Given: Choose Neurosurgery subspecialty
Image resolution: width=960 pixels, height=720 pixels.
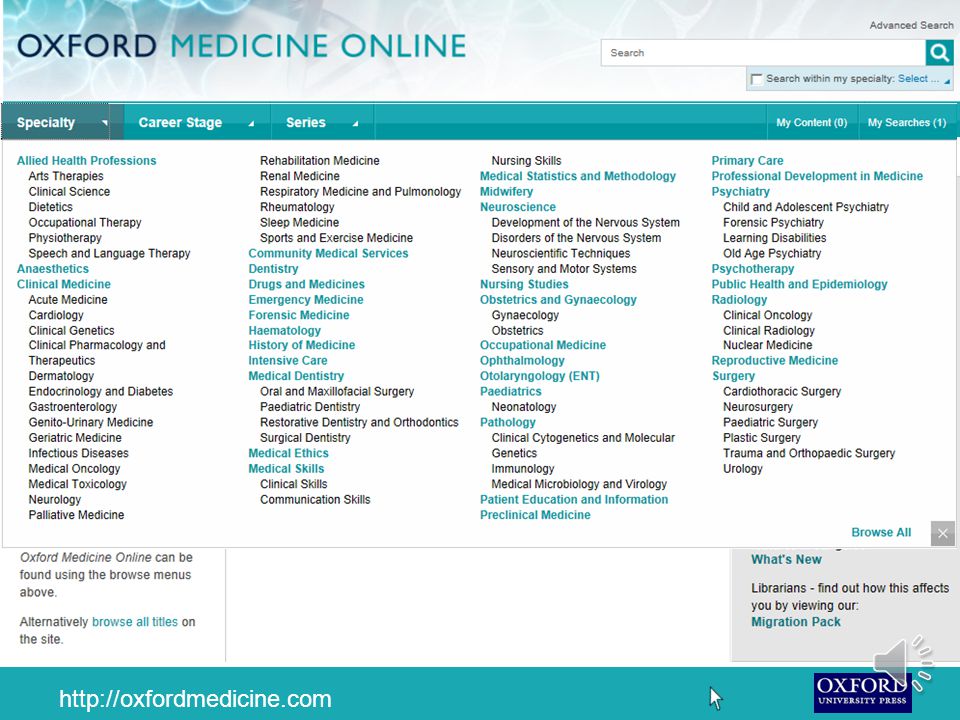Looking at the screenshot, I should 758,407.
